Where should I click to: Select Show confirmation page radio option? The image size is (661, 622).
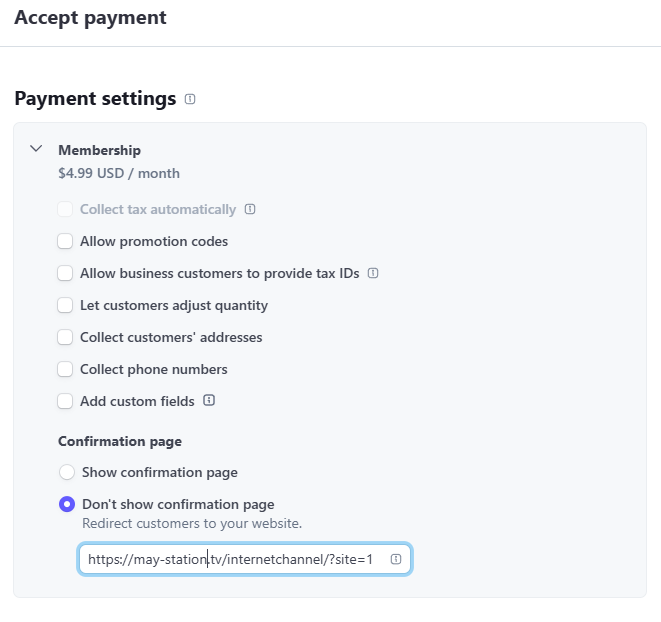67,472
